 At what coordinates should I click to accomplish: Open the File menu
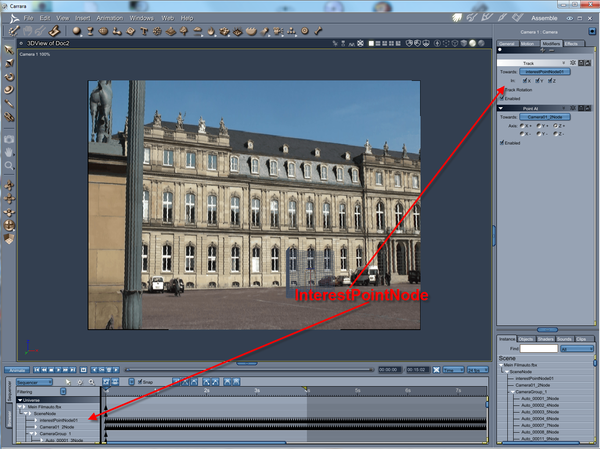tap(28, 18)
